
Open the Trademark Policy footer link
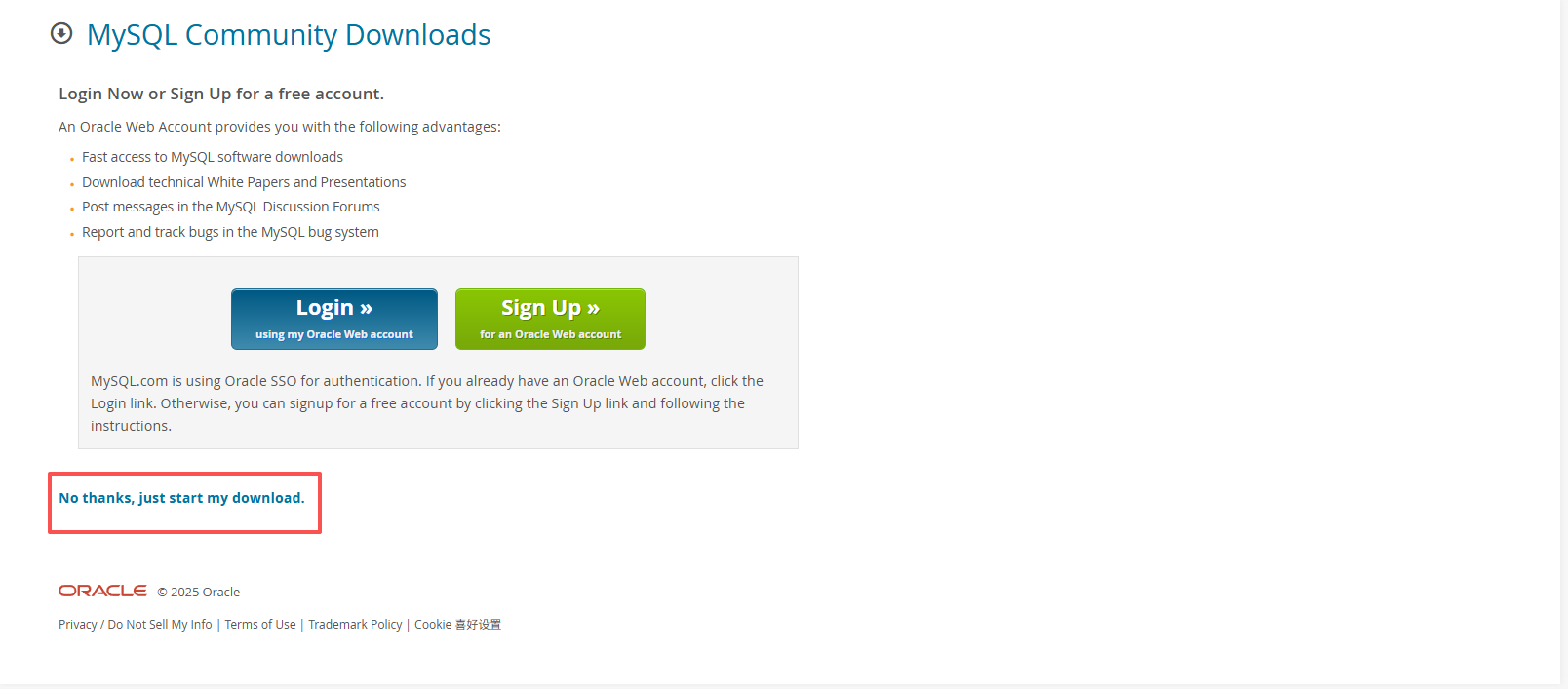(355, 625)
